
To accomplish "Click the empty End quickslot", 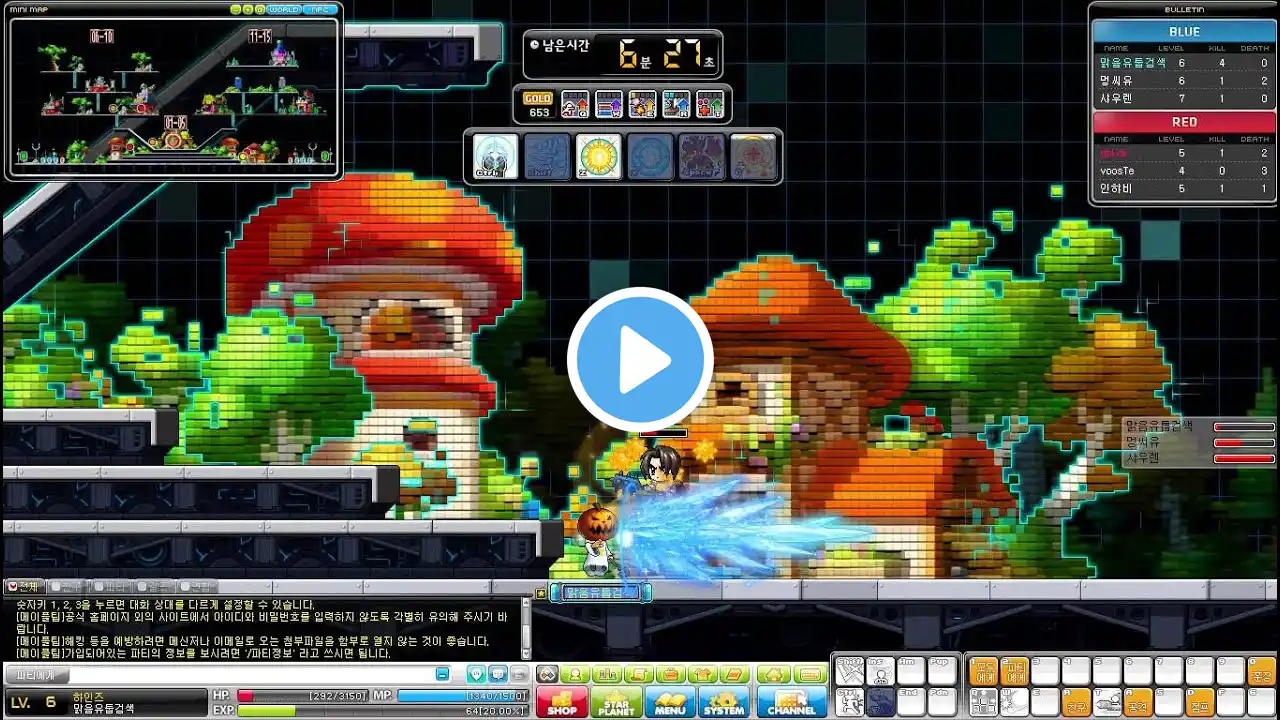I will point(912,702).
